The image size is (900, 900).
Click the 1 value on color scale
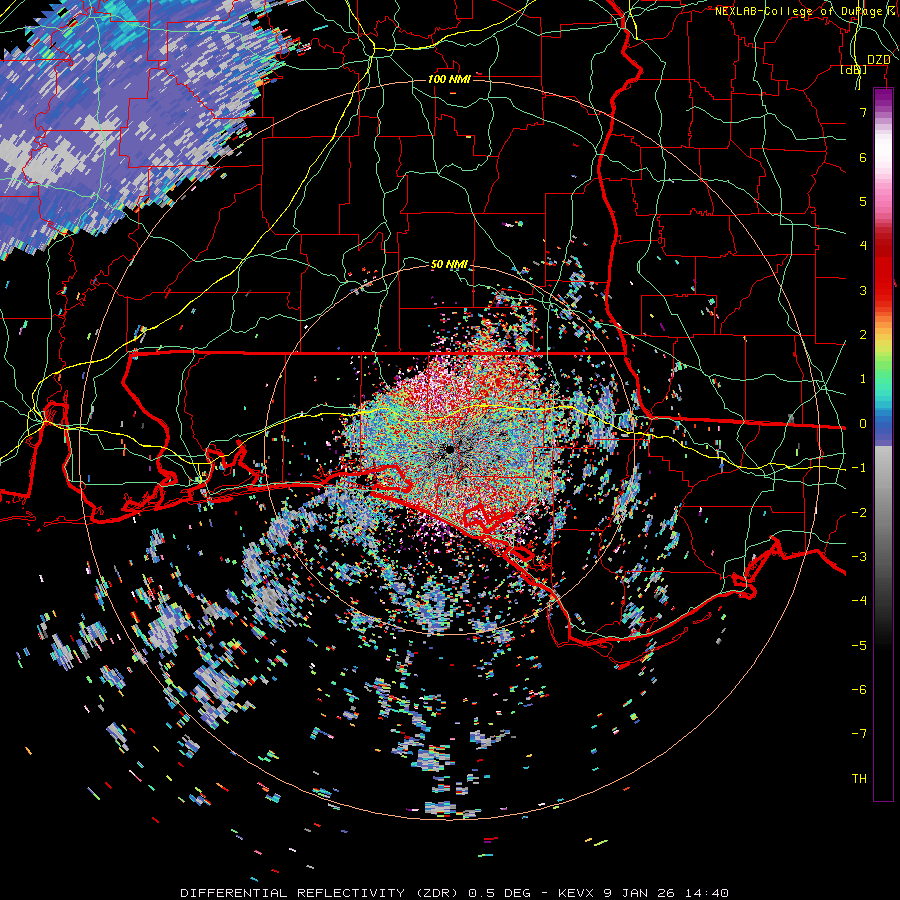[x=863, y=379]
